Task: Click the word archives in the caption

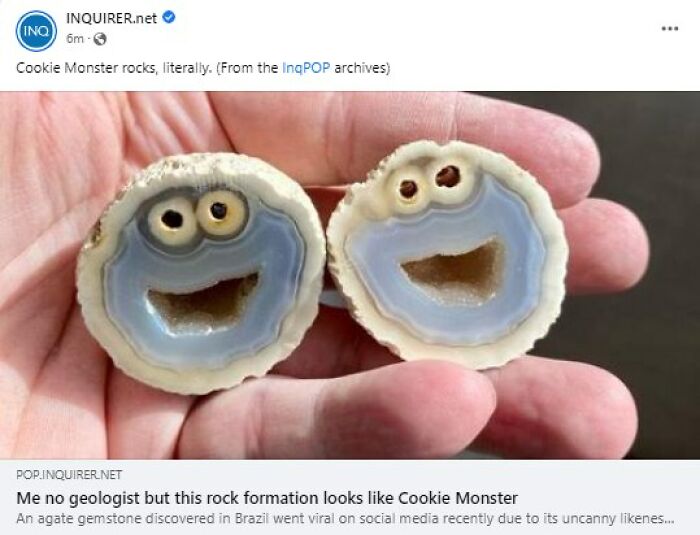Action: 362,68
